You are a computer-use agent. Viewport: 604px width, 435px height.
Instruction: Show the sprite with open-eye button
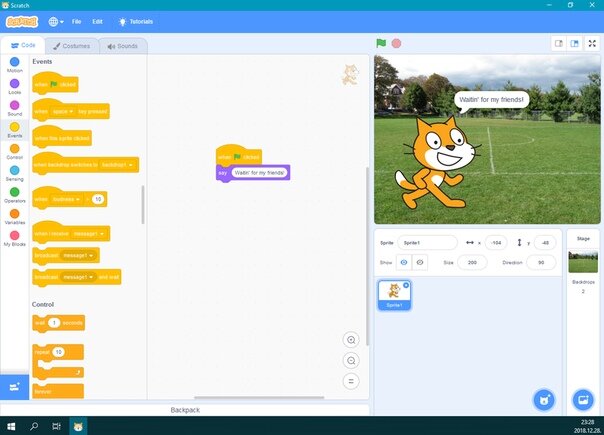click(x=404, y=262)
